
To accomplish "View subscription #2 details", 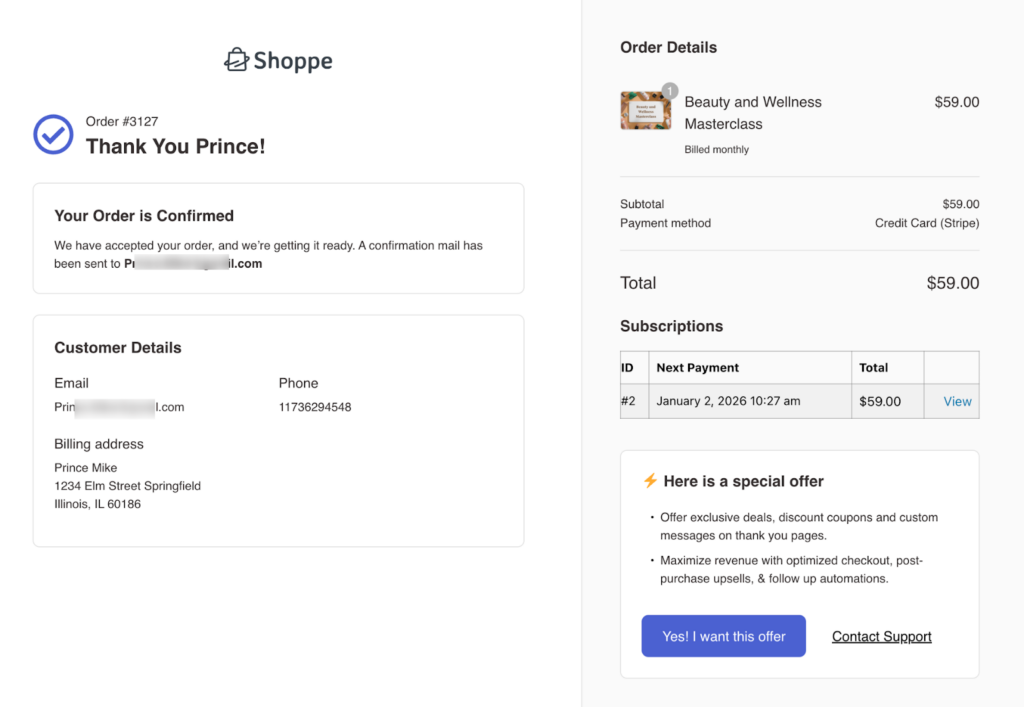I will [957, 401].
